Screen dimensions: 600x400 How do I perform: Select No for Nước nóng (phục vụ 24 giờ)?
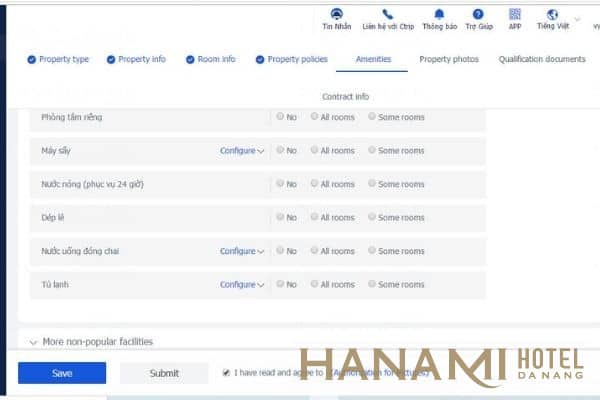click(280, 183)
